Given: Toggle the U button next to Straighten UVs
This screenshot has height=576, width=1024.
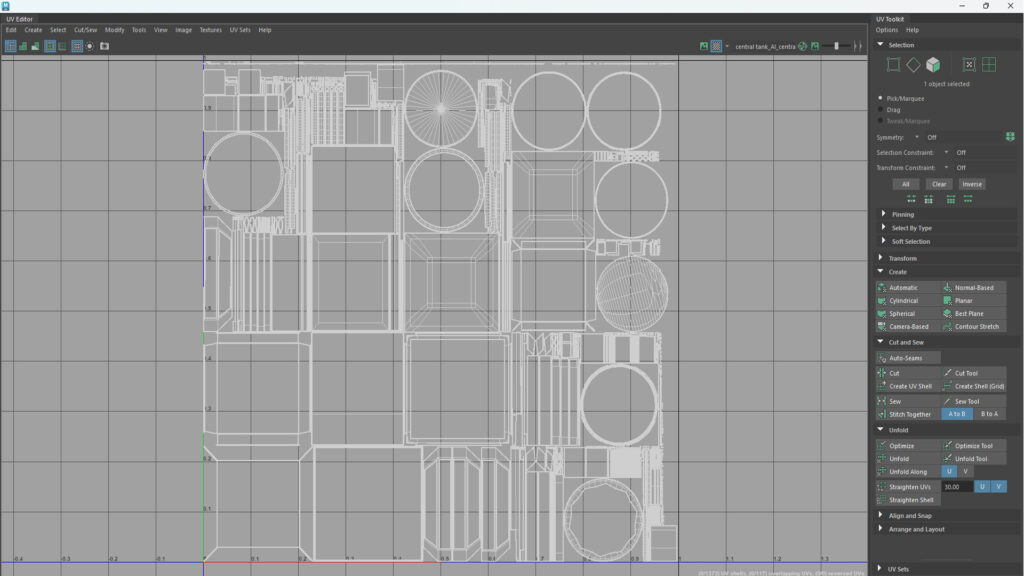Looking at the screenshot, I should pos(982,487).
